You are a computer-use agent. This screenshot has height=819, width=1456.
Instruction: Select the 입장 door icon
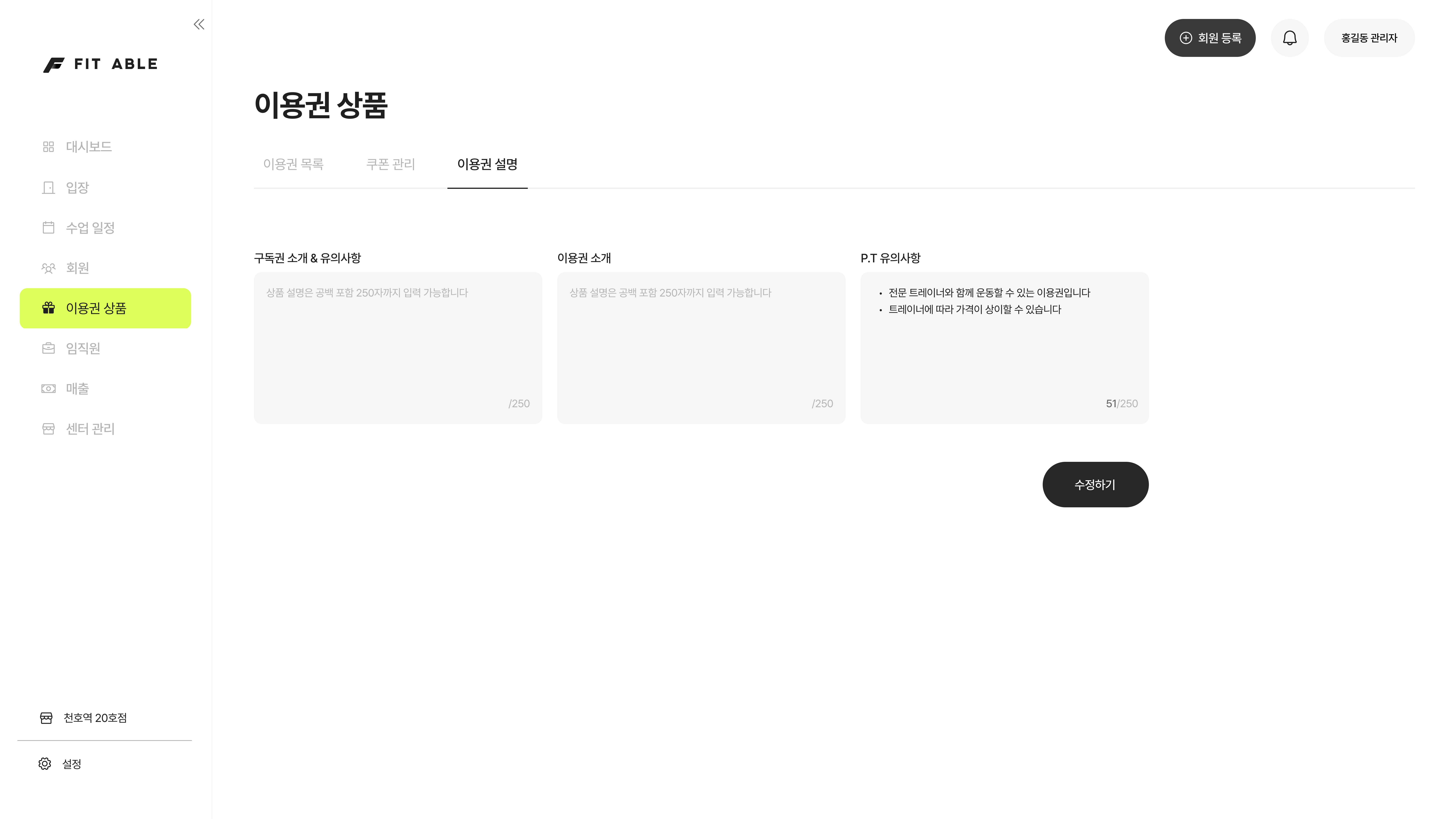49,188
